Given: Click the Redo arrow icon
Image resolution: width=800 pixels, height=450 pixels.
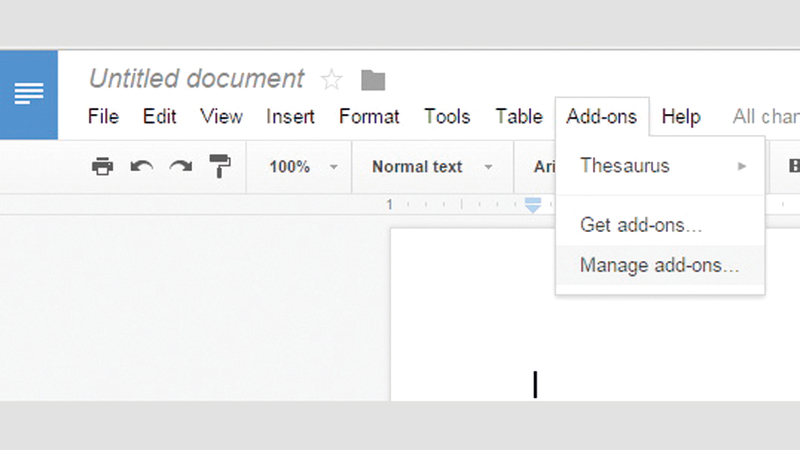Looking at the screenshot, I should 180,167.
